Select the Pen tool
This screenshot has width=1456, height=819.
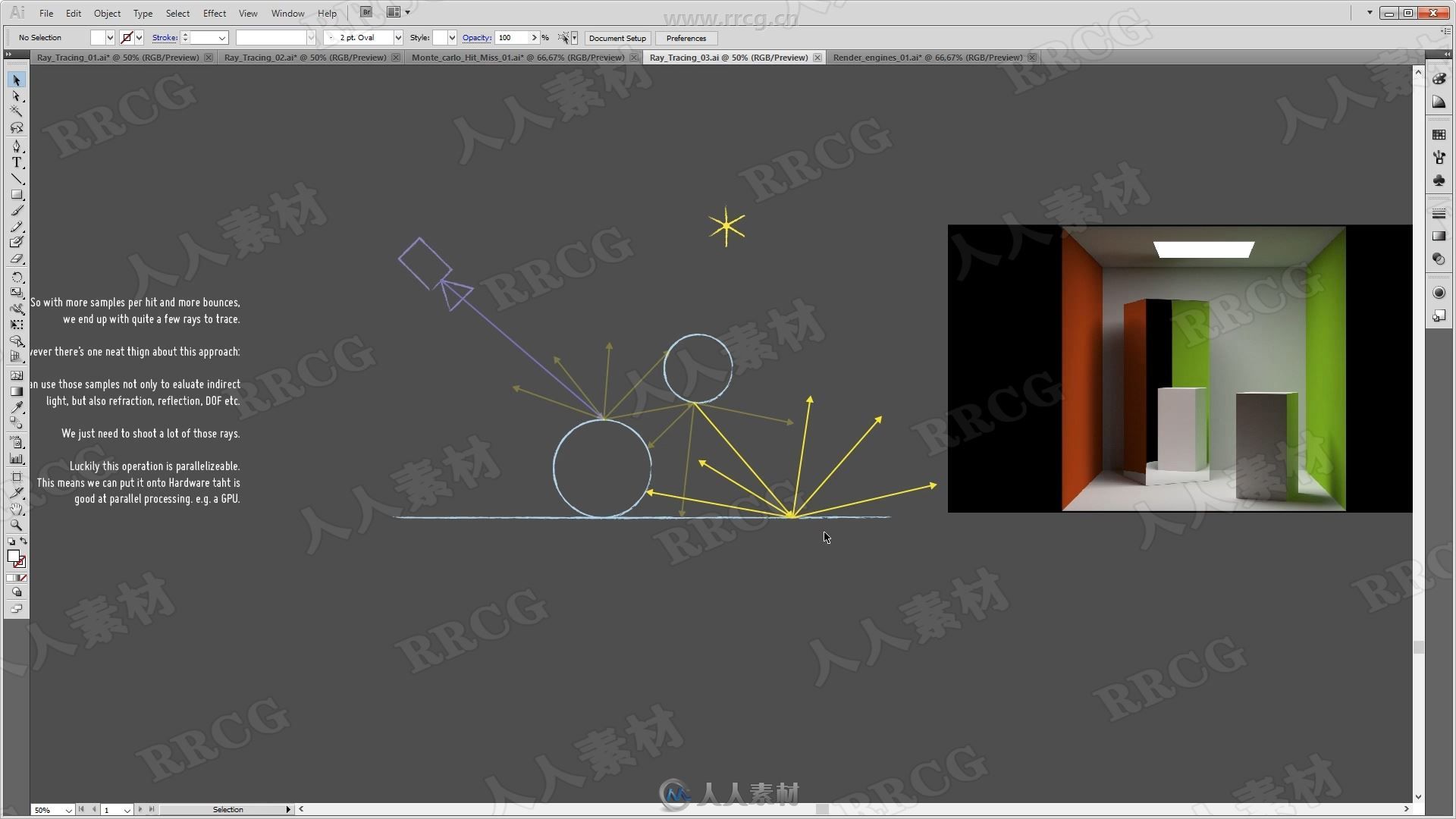(17, 146)
